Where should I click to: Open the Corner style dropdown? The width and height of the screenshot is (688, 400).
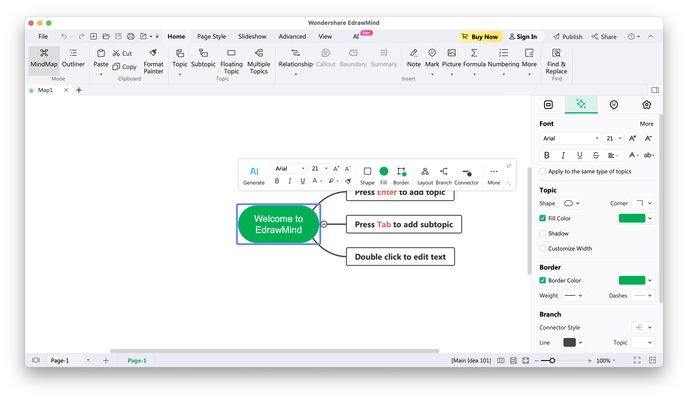644,203
